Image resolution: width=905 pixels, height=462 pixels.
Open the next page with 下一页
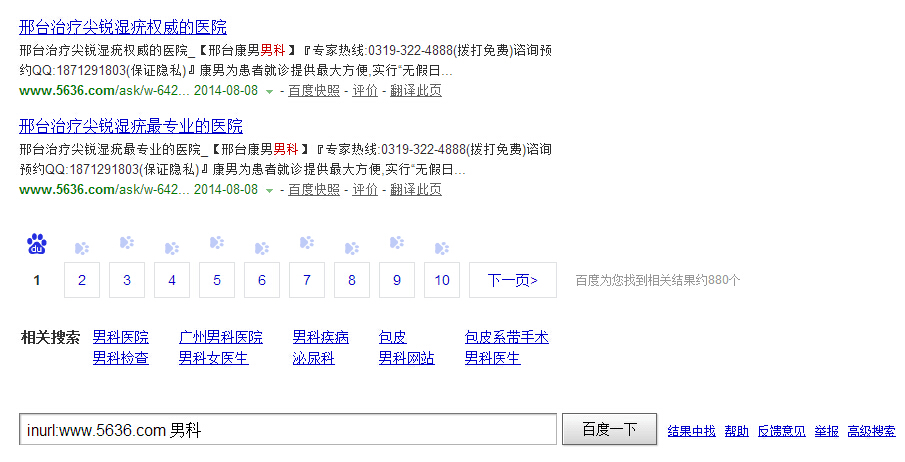(513, 280)
